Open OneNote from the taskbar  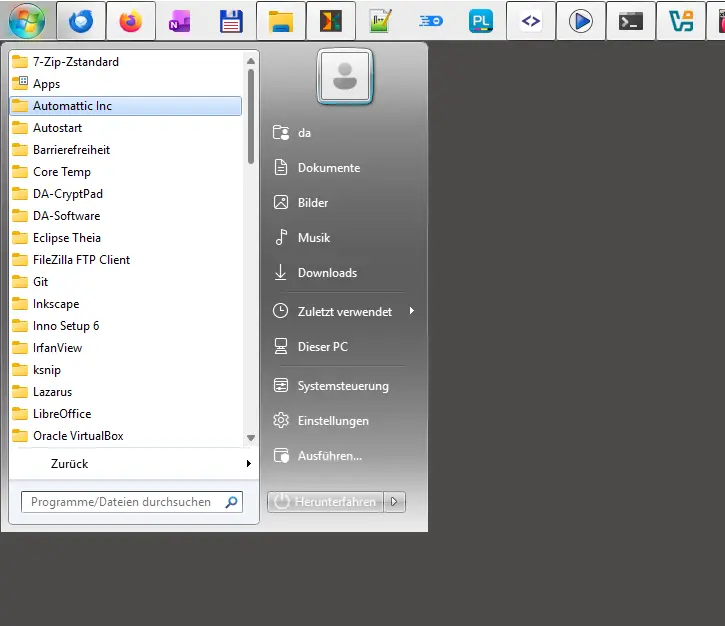[x=181, y=21]
